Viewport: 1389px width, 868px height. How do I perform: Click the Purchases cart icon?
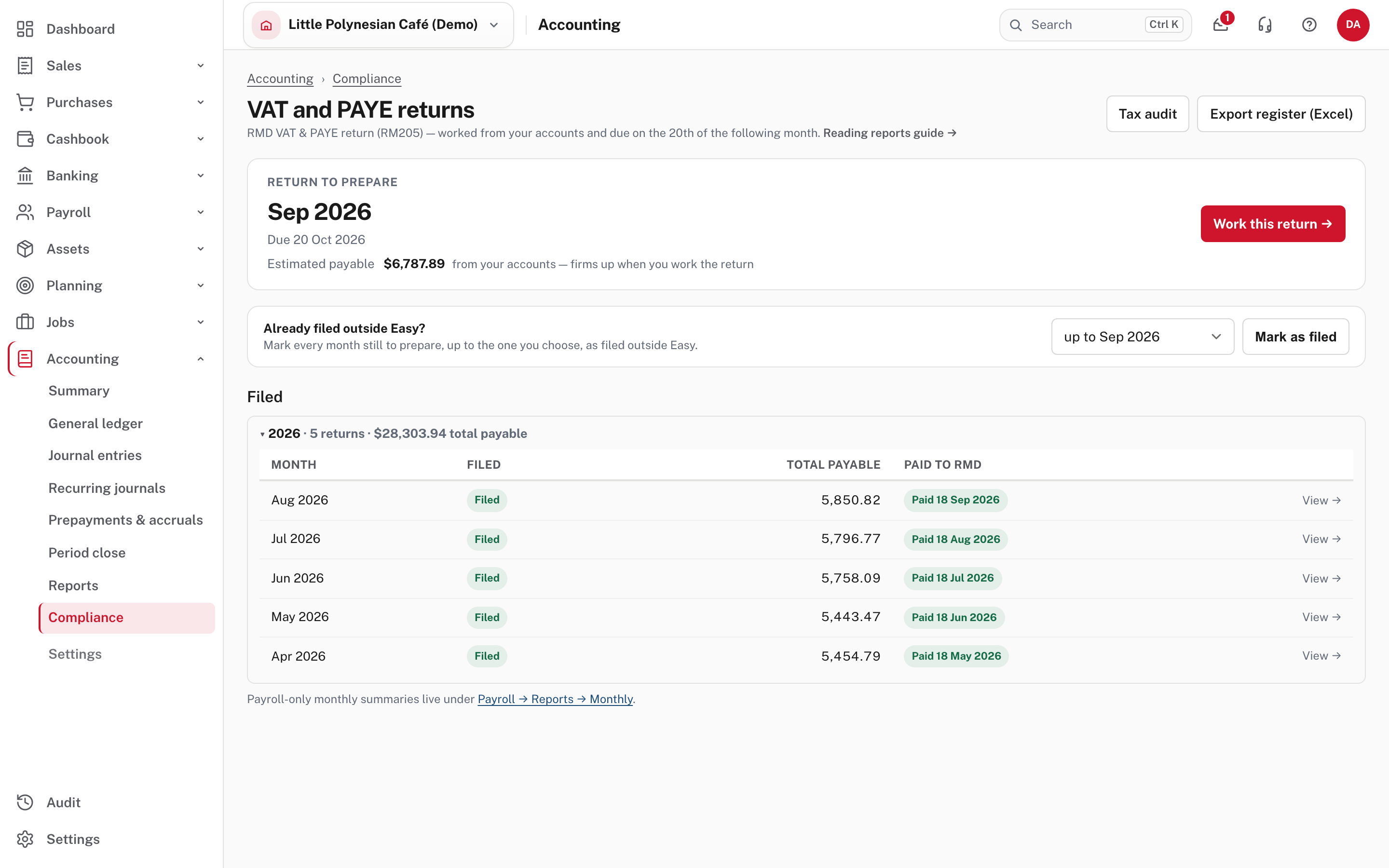25,102
